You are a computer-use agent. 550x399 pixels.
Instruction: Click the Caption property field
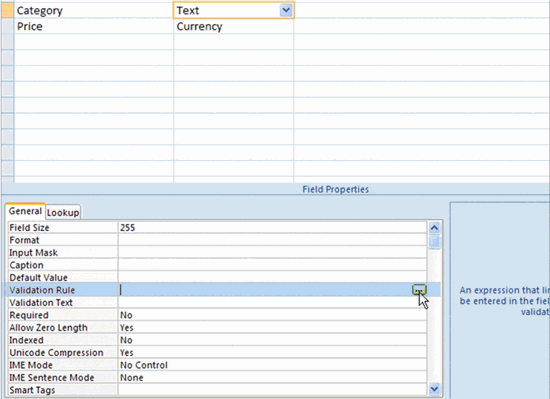click(x=273, y=265)
